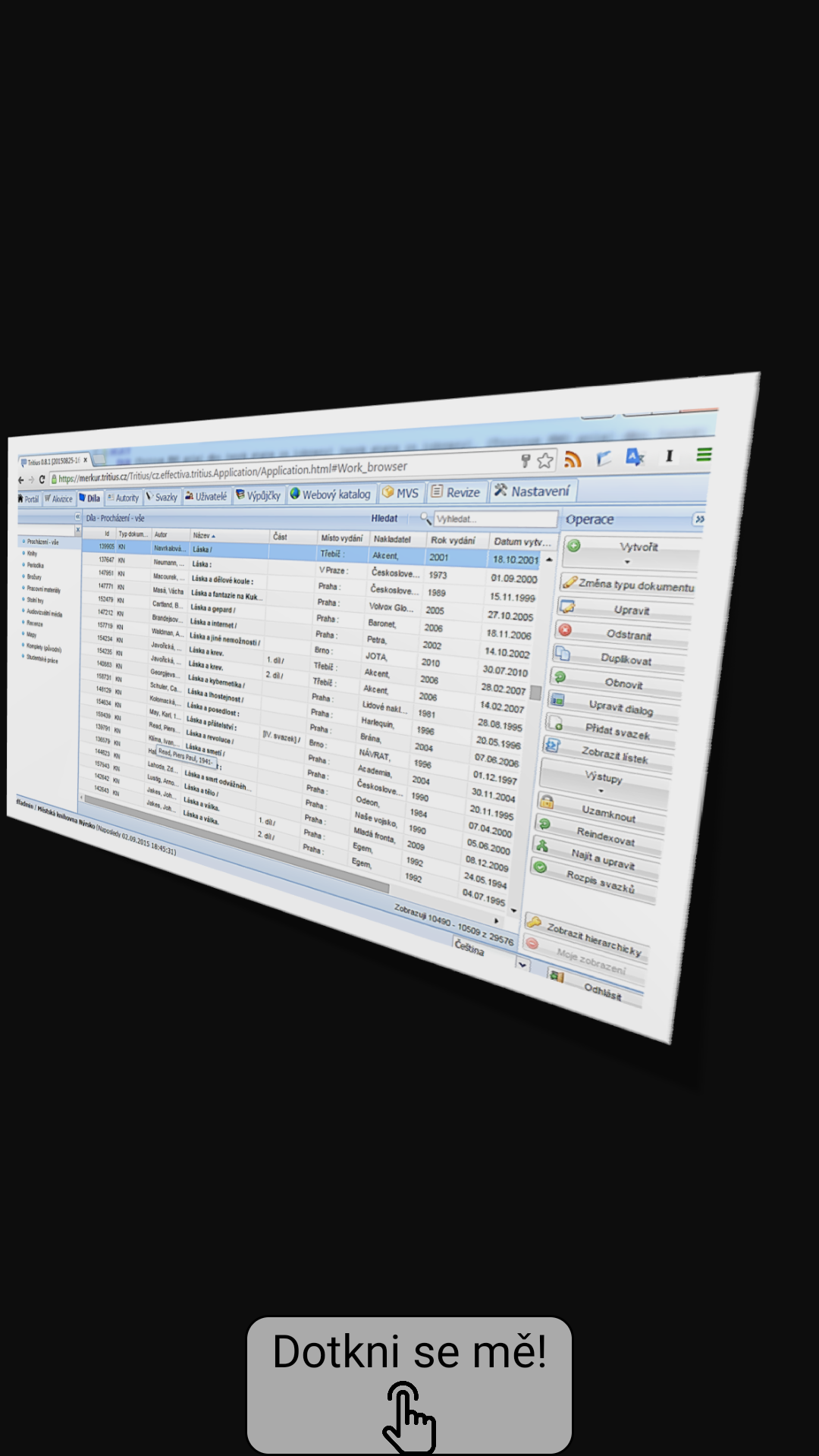The image size is (819, 1456).
Task: Click the browser reload icon
Action: click(42, 479)
